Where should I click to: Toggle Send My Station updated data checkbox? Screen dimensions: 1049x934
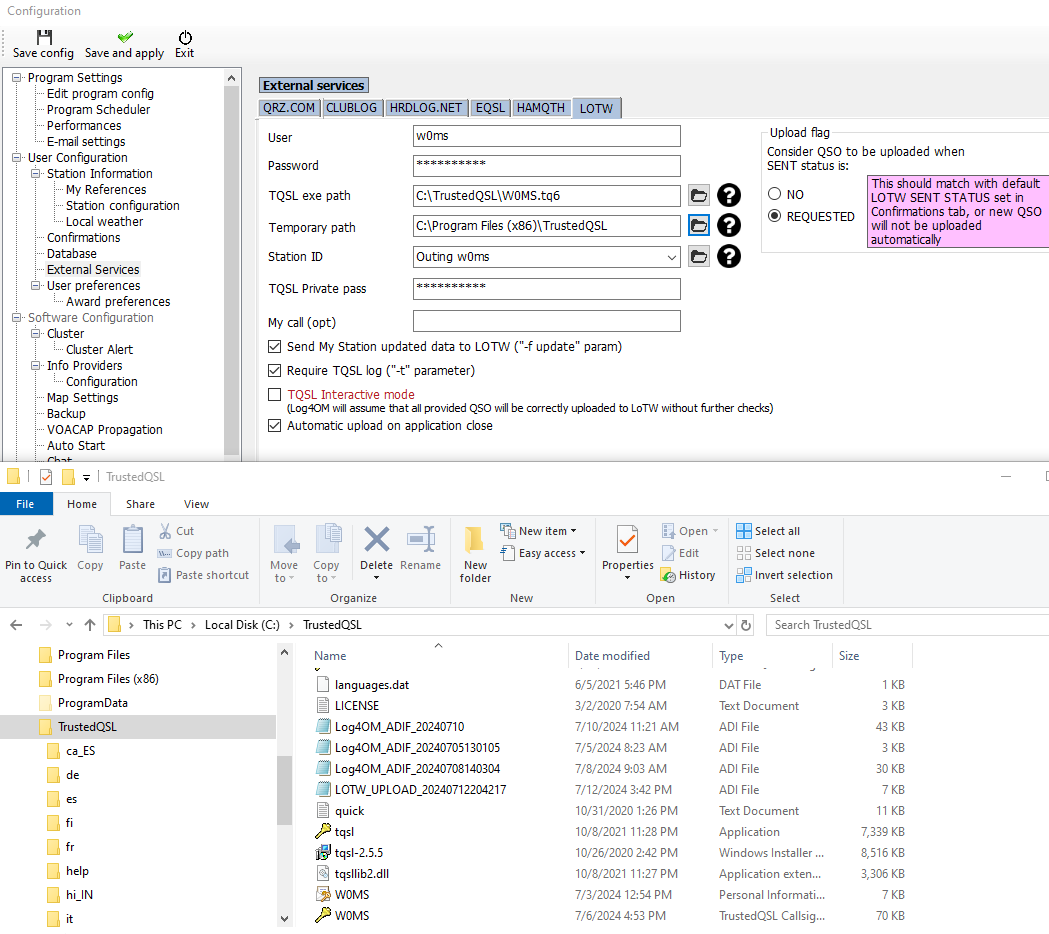pos(274,347)
